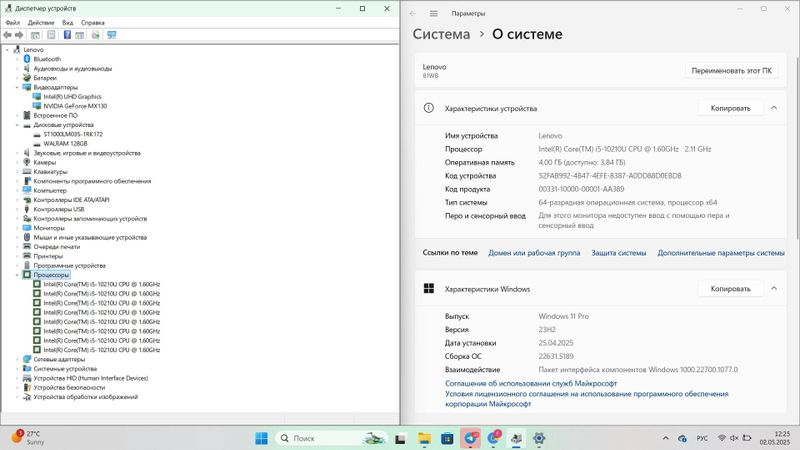Select Мыши и иные указывающие устройства

coord(90,237)
